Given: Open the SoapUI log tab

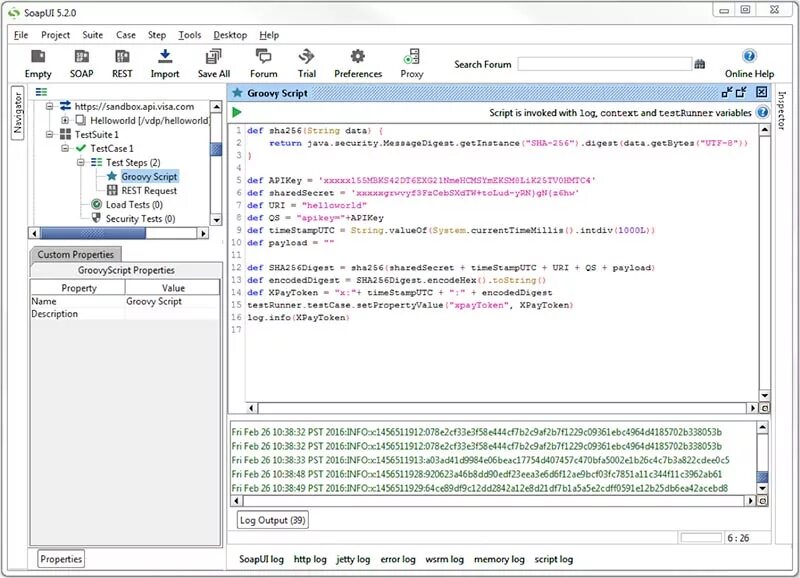Looking at the screenshot, I should pyautogui.click(x=261, y=559).
